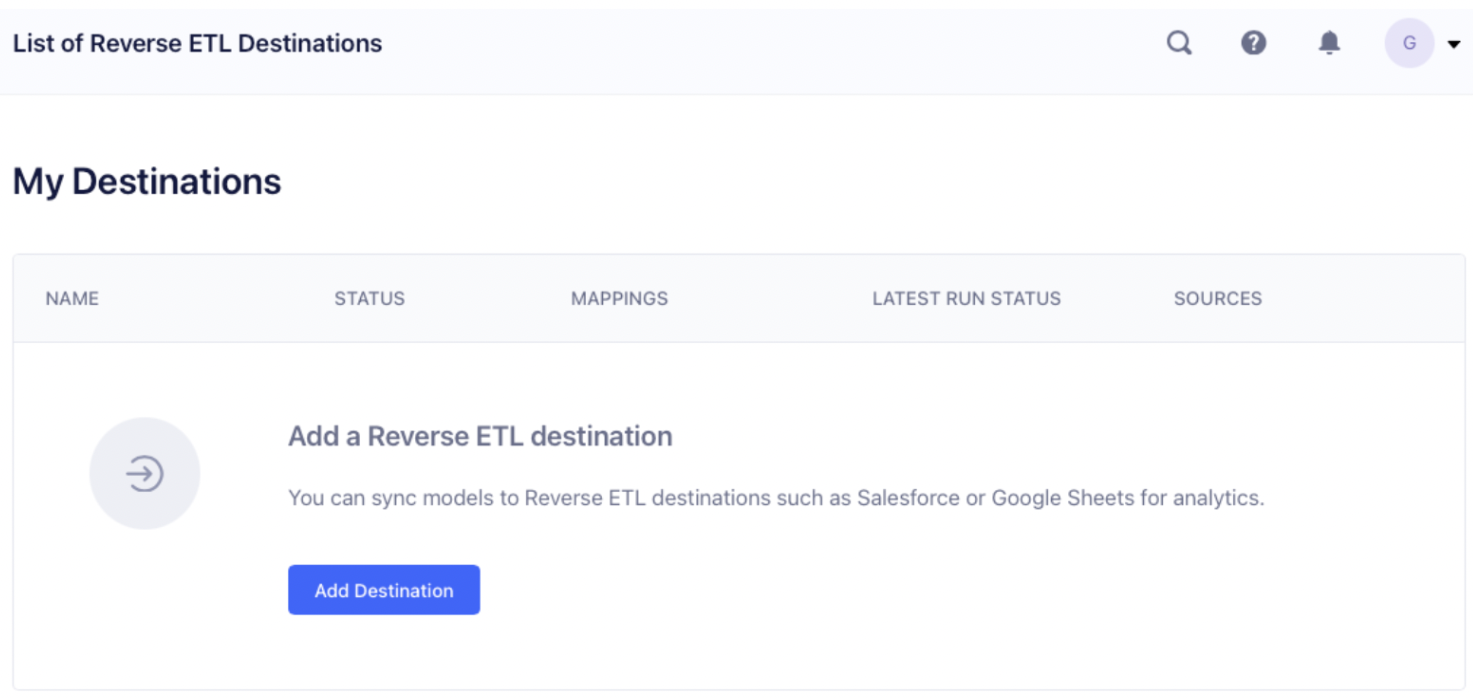Click the user avatar labeled G
The height and width of the screenshot is (698, 1473).
(x=1408, y=43)
